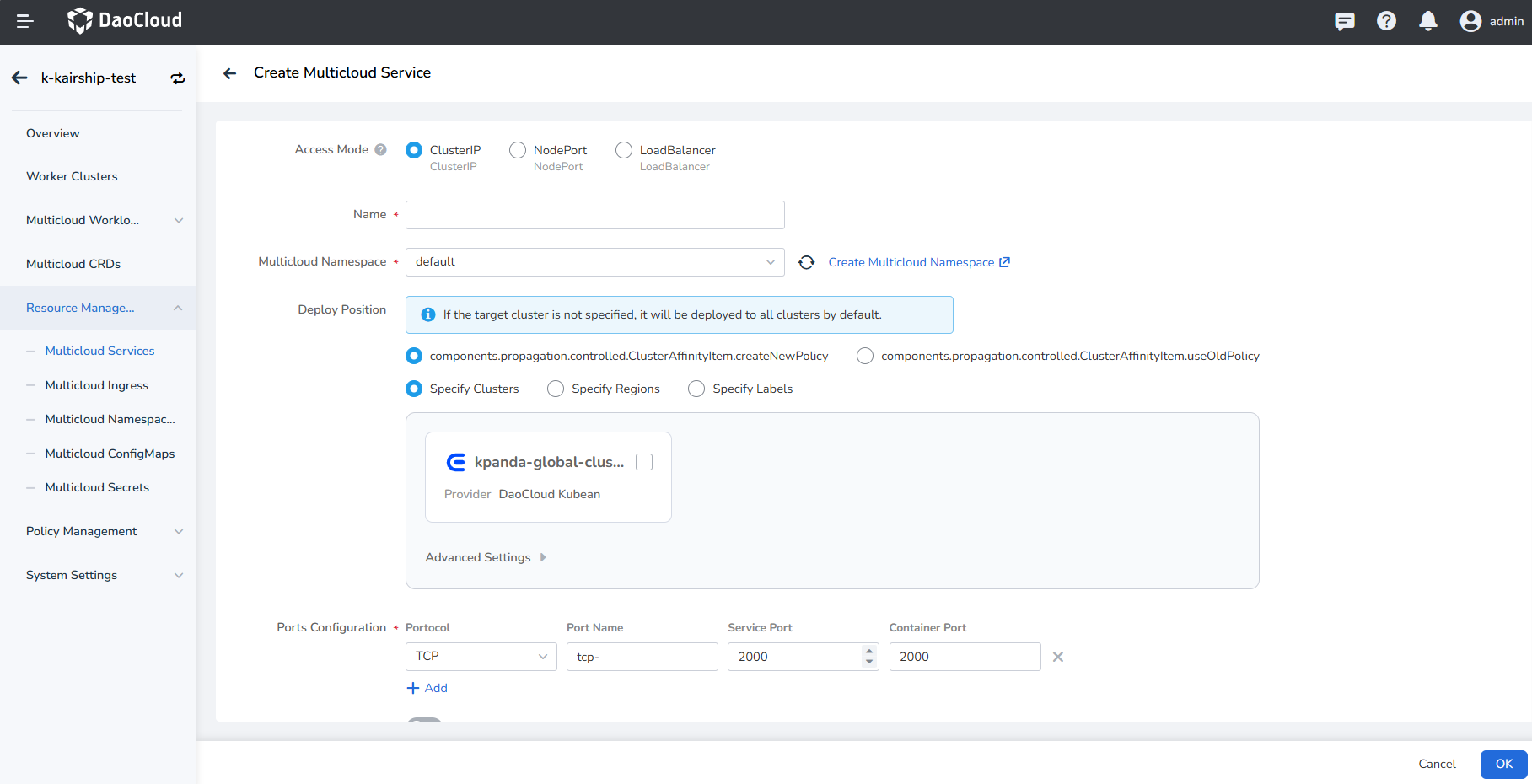Open Multicloud Ingress in sidebar

[96, 385]
